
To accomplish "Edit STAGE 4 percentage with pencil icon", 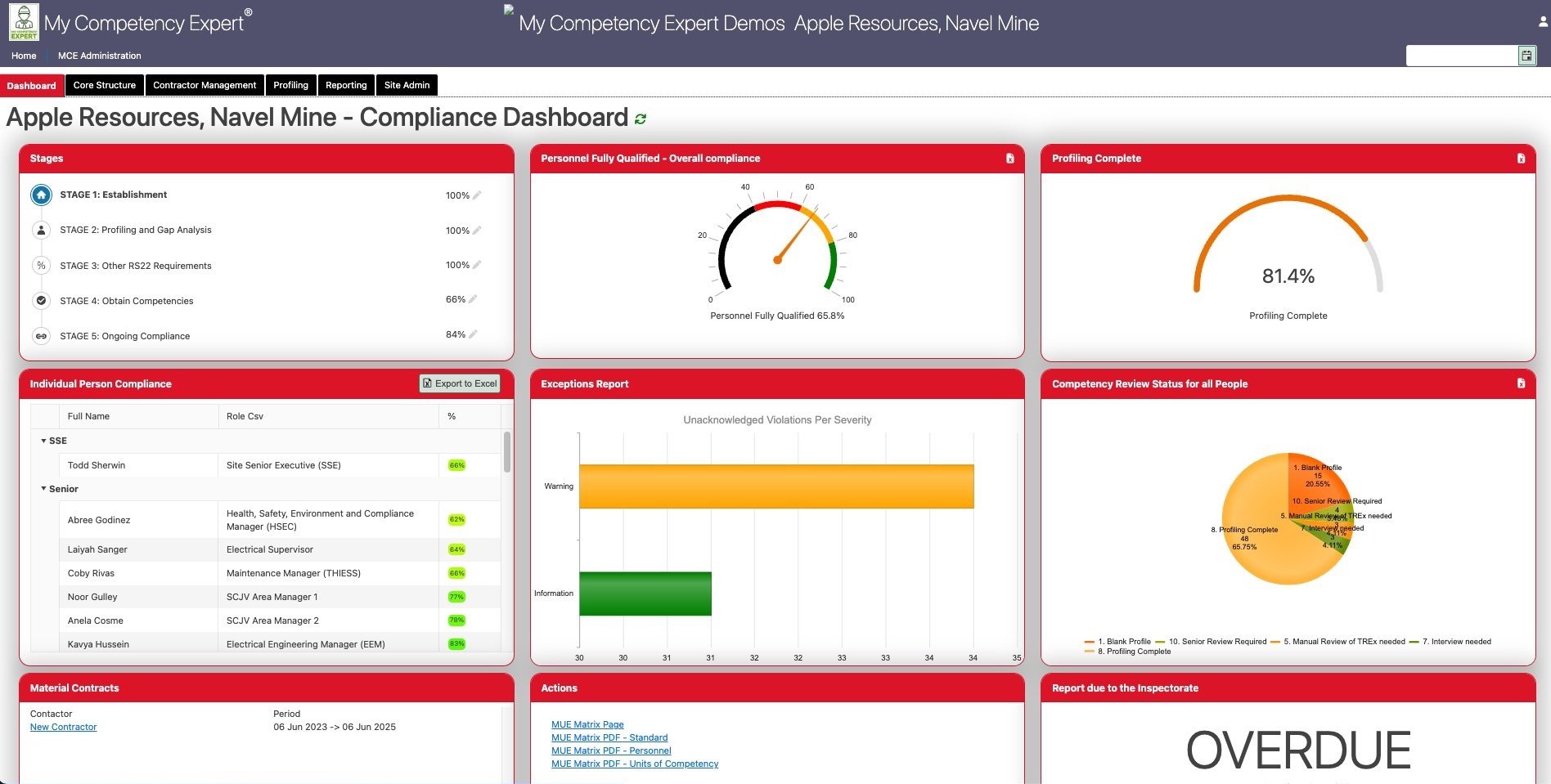I will 473,299.
